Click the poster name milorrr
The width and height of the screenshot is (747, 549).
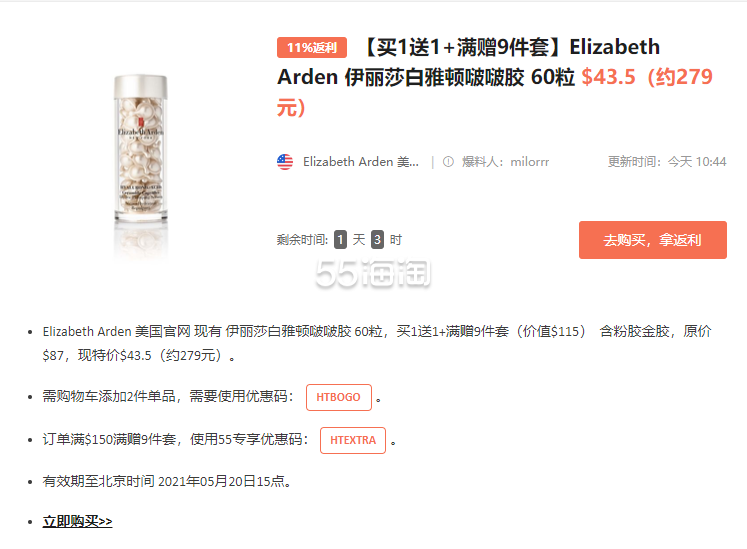pyautogui.click(x=530, y=162)
